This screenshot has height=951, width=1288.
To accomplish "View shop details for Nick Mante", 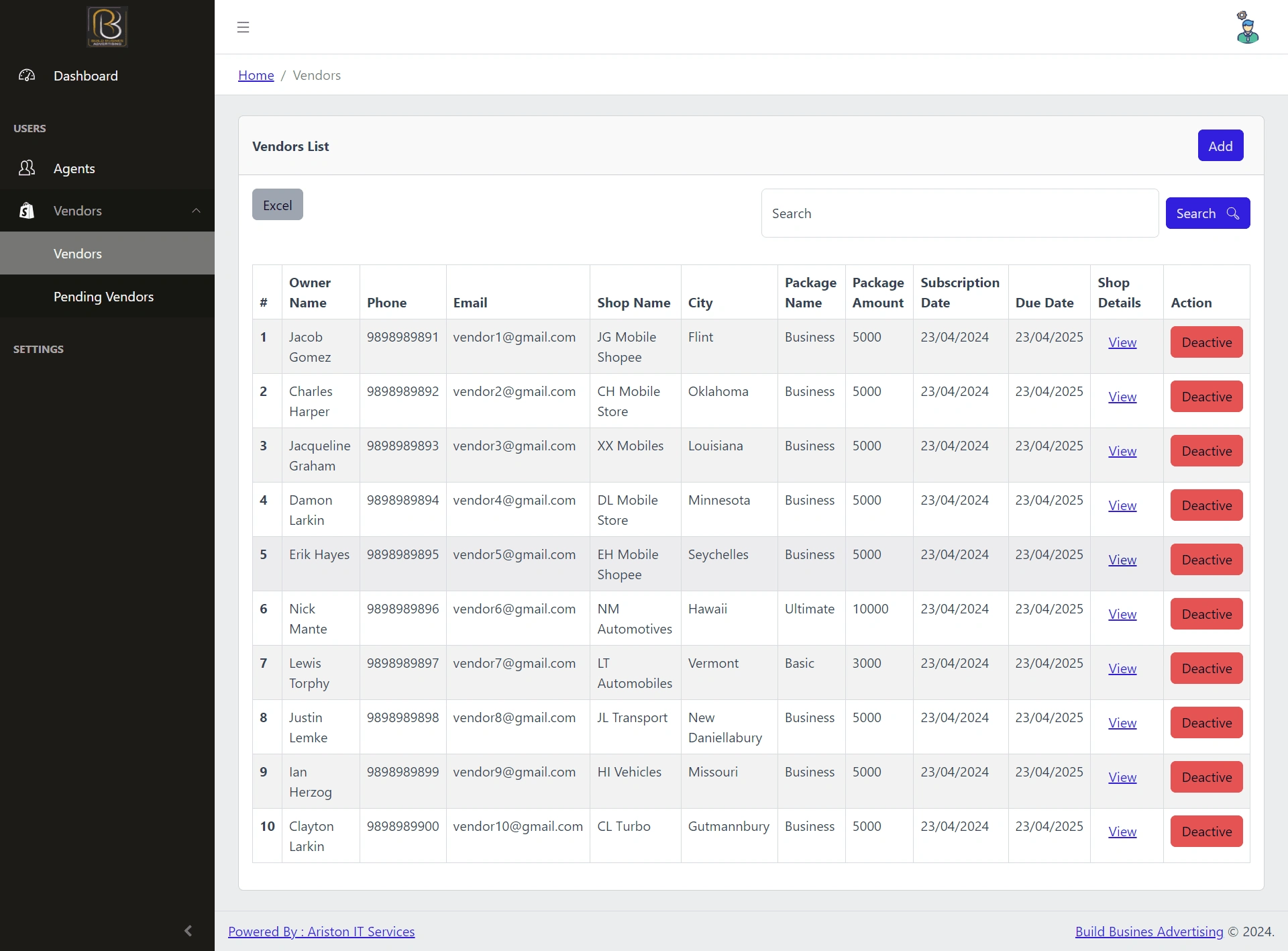I will point(1122,614).
